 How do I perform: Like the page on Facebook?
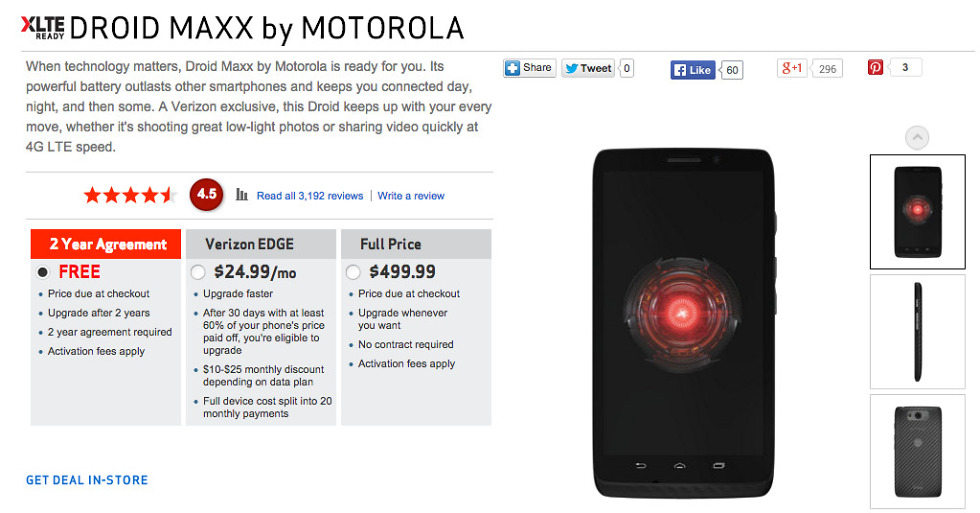(x=693, y=70)
